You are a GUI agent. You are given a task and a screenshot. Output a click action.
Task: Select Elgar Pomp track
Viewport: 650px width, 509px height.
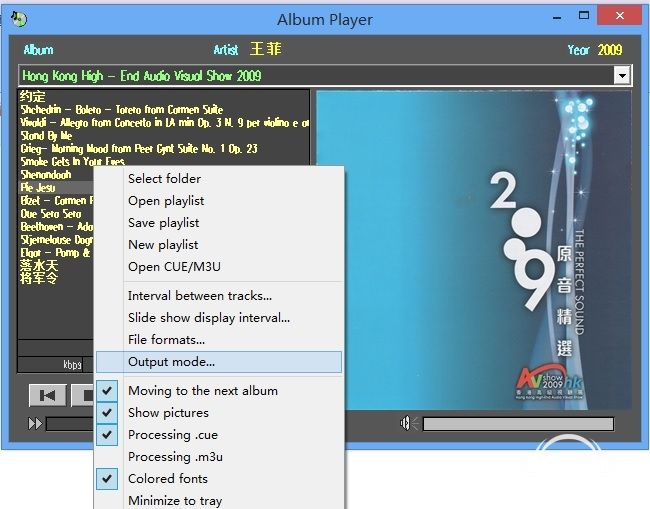55,253
